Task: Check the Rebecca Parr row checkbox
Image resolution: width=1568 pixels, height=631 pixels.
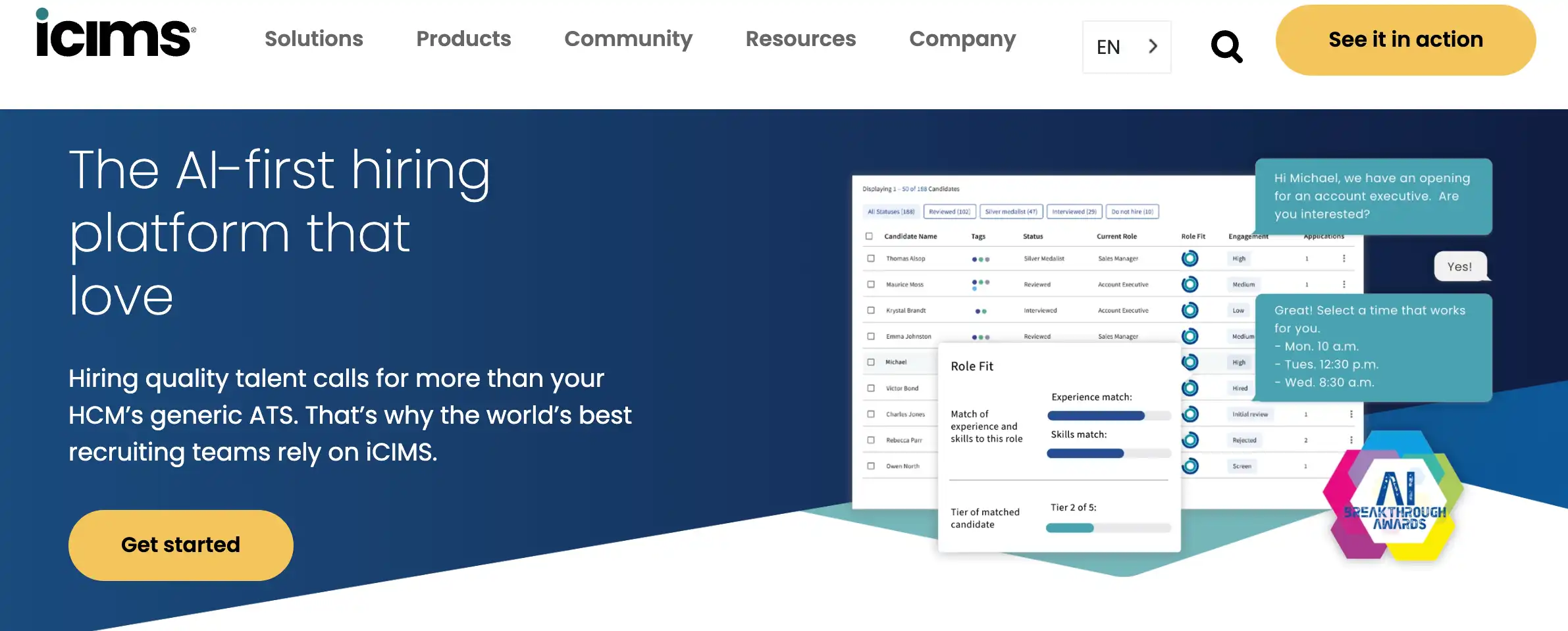Action: pos(871,440)
